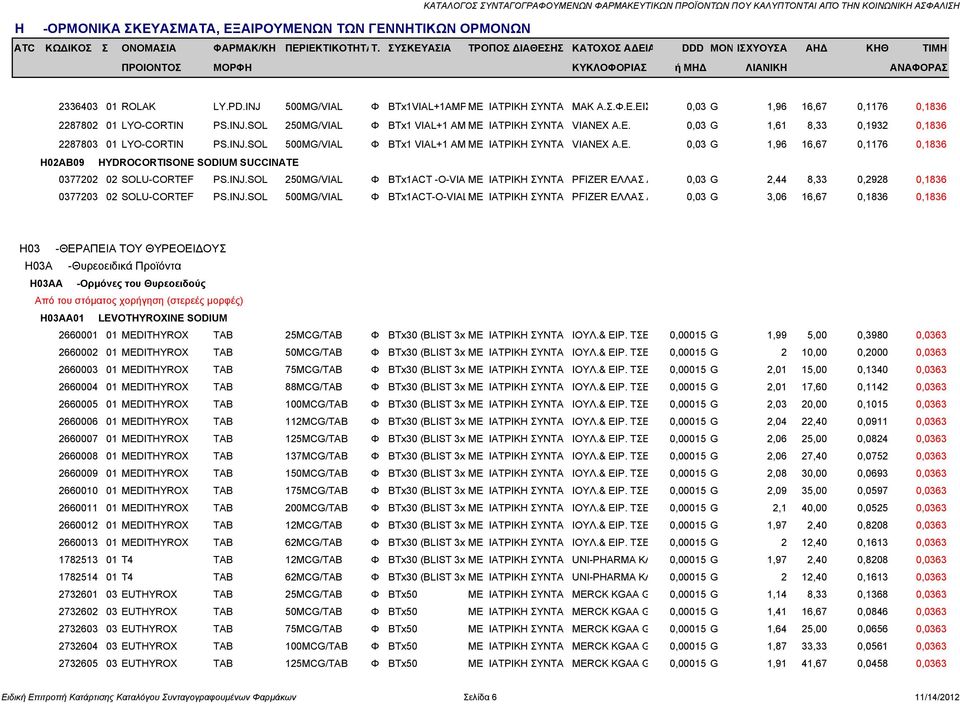Click 'Ορμόνες του Θυρεοειδούς' heading
Image resolution: width=960 pixels, height=704 pixels.
click(143, 284)
